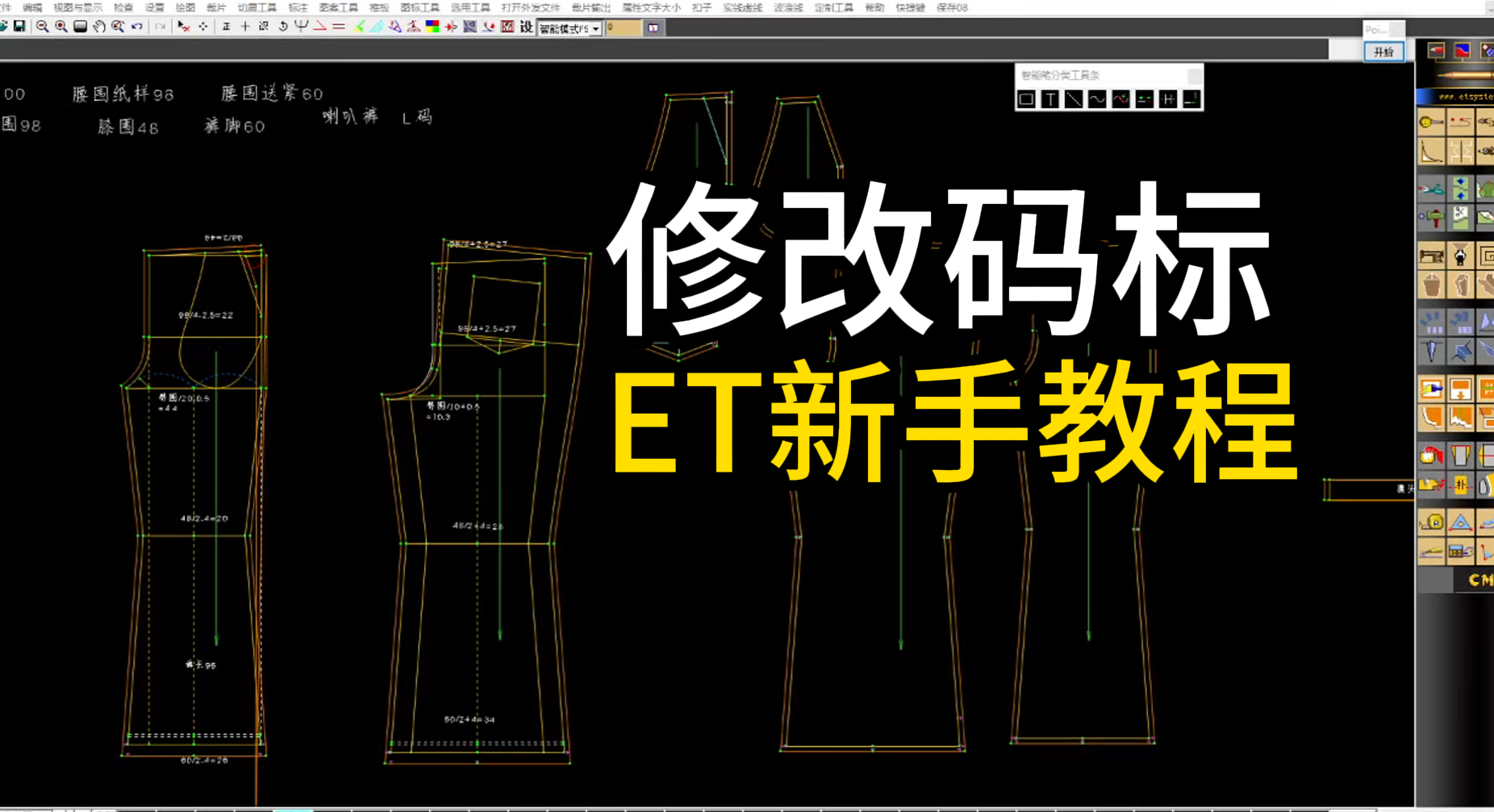The width and height of the screenshot is (1494, 812).
Task: Select the measuring tape icon in right panel
Action: click(x=1432, y=522)
